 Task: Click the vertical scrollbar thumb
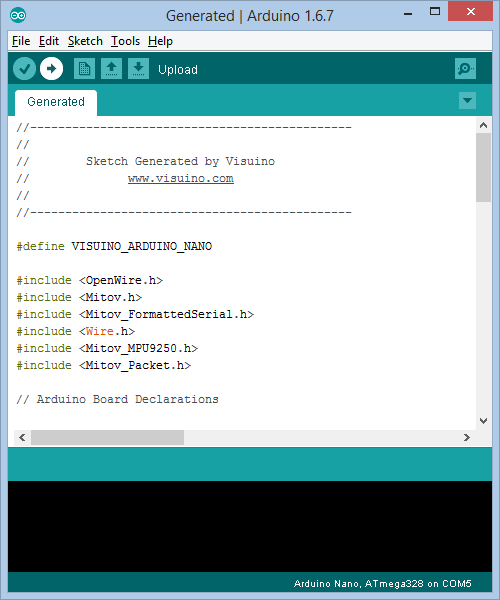[x=484, y=167]
